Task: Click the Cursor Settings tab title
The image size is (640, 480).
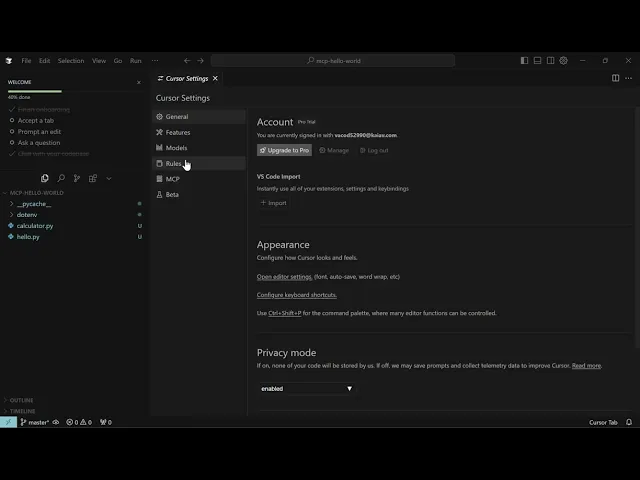Action: pyautogui.click(x=187, y=78)
